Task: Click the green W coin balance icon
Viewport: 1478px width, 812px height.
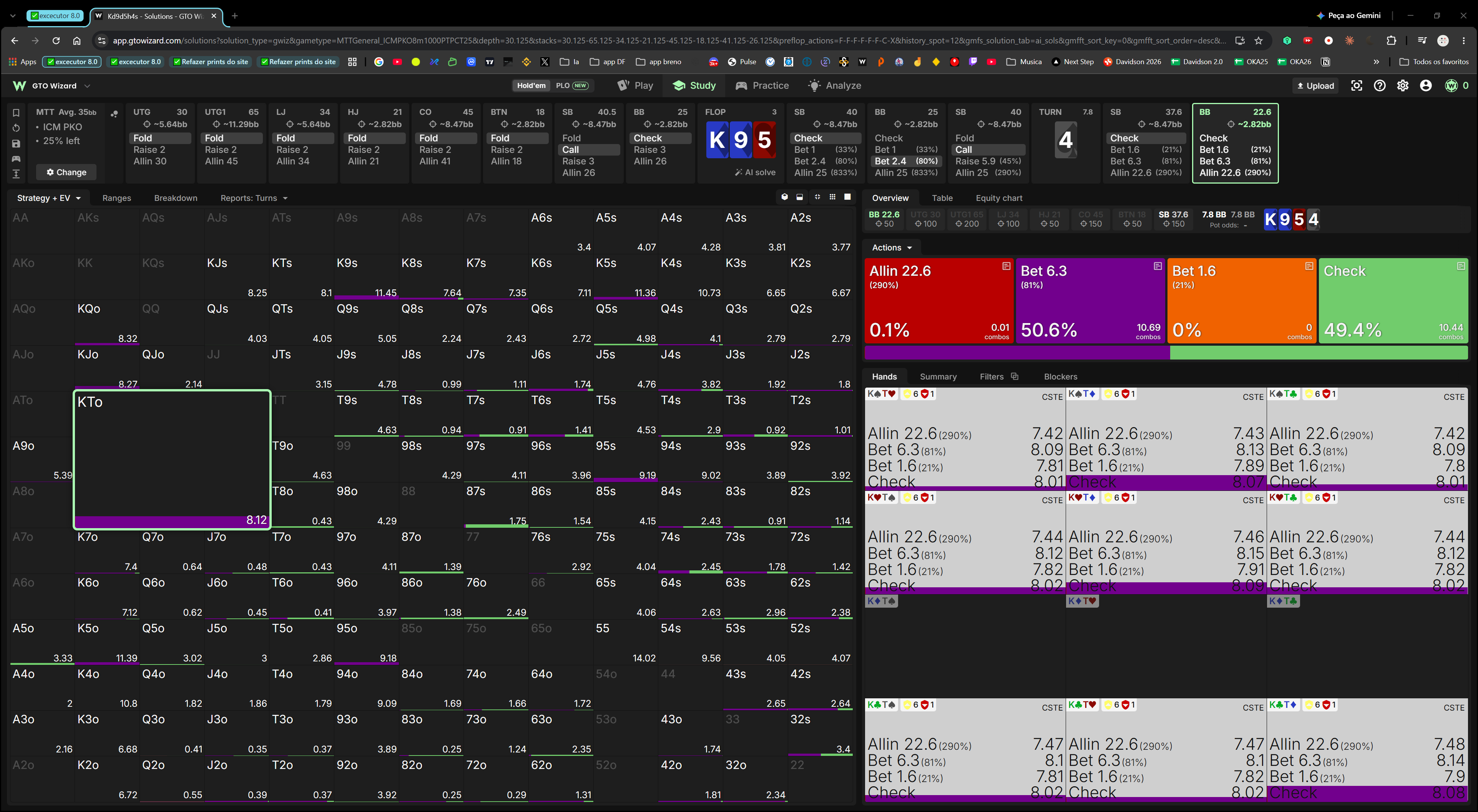Action: (x=1451, y=85)
